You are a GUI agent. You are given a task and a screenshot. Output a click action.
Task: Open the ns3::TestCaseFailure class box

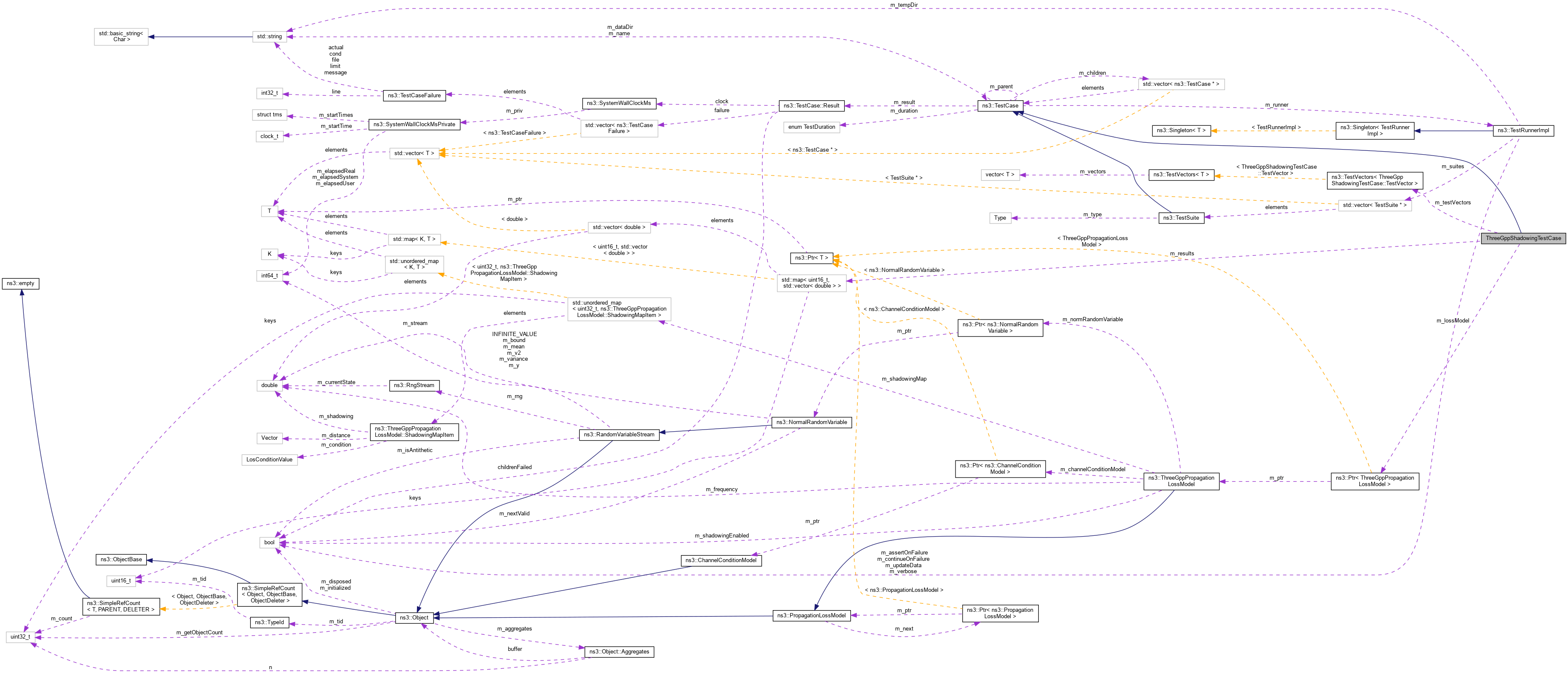tap(416, 95)
